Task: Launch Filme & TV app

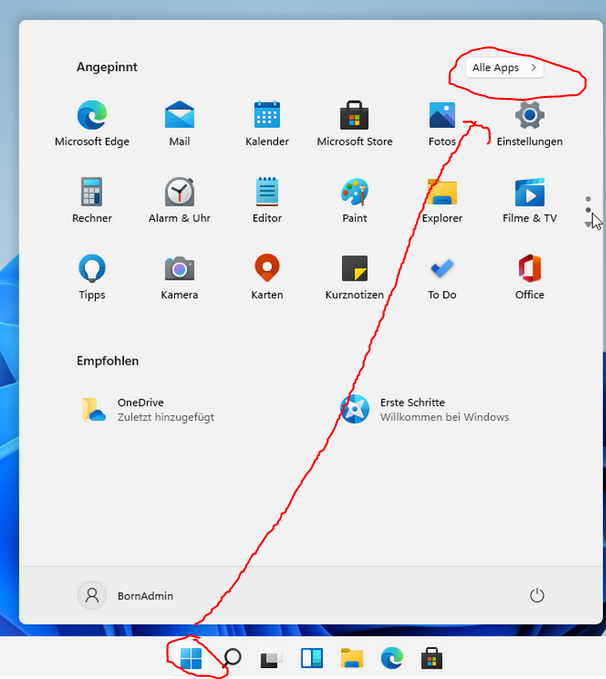Action: click(529, 200)
